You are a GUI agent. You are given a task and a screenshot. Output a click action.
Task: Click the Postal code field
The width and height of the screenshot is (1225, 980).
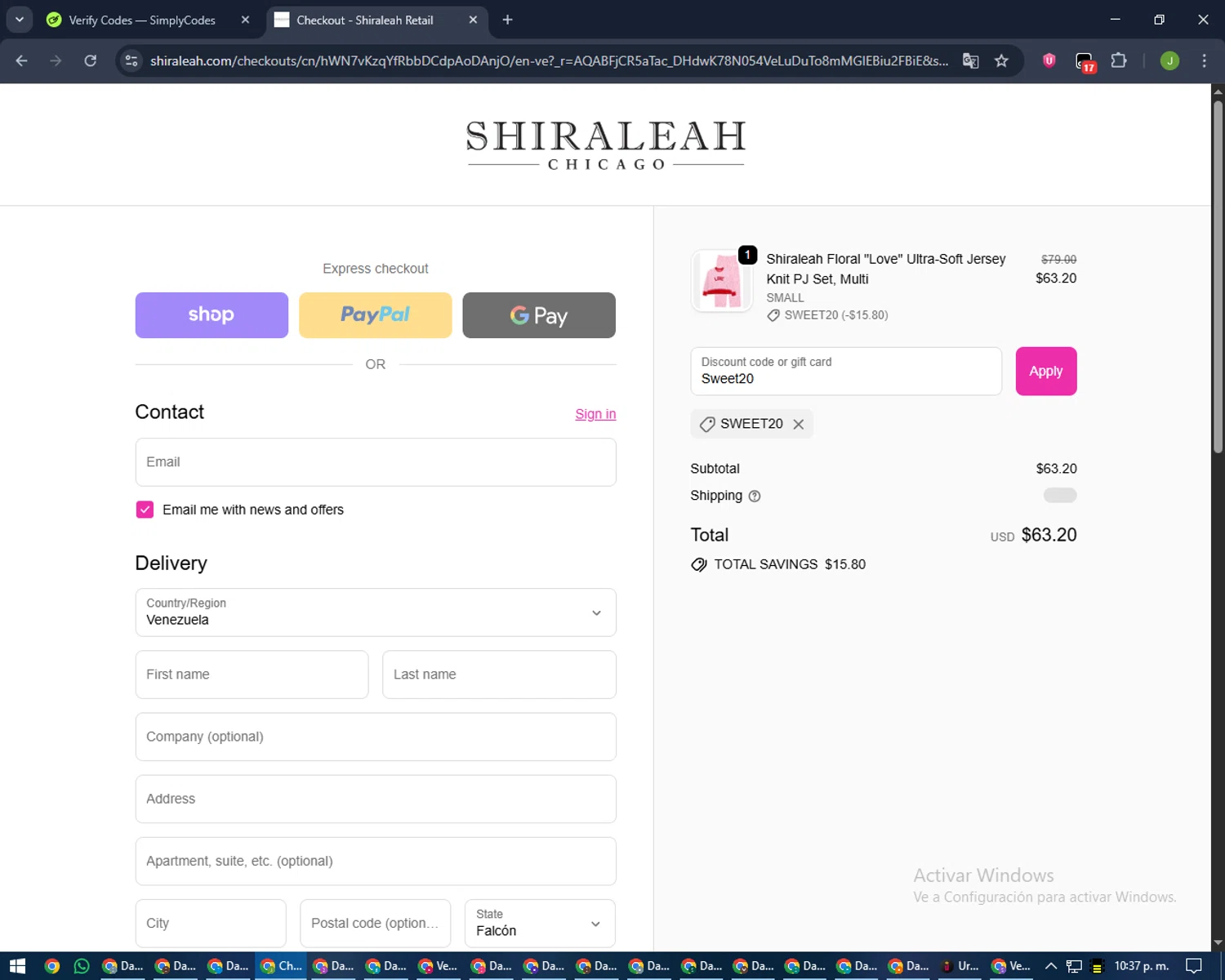tap(376, 923)
